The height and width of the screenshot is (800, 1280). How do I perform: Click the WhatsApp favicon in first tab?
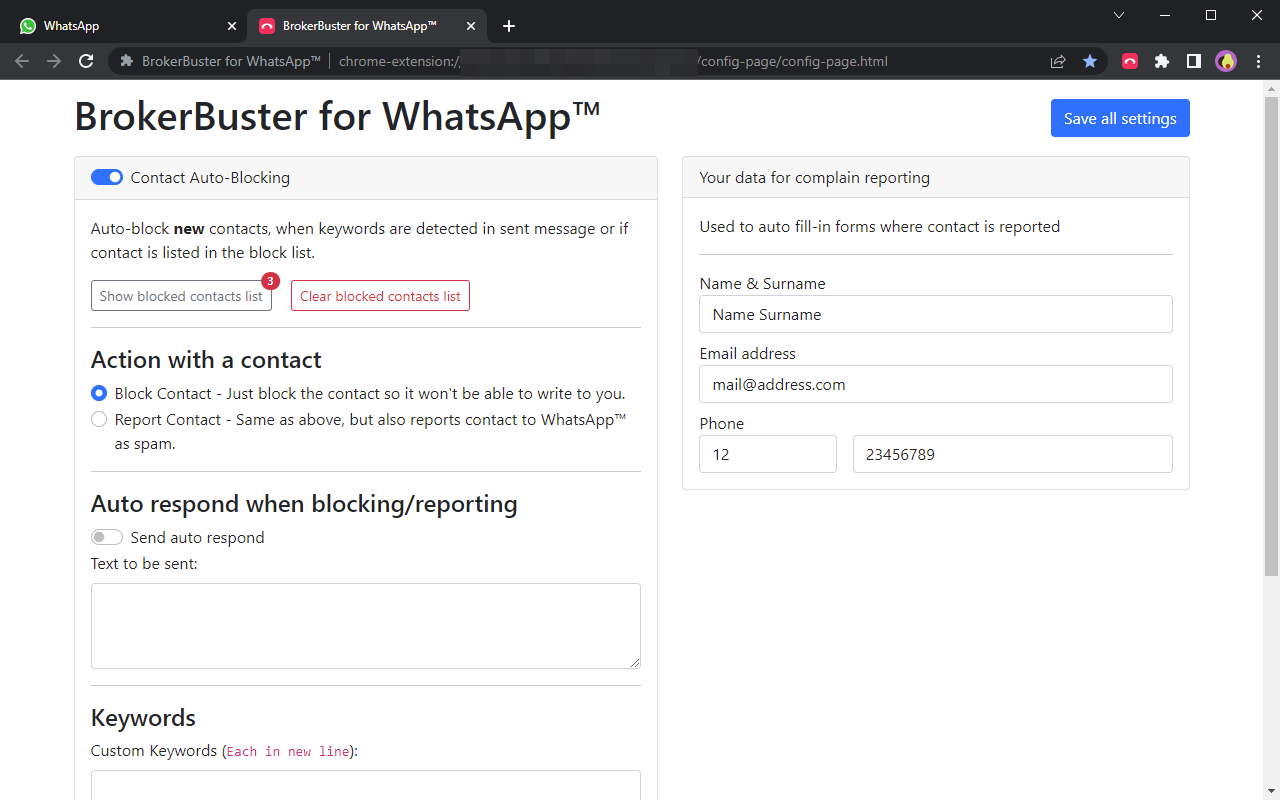point(28,26)
